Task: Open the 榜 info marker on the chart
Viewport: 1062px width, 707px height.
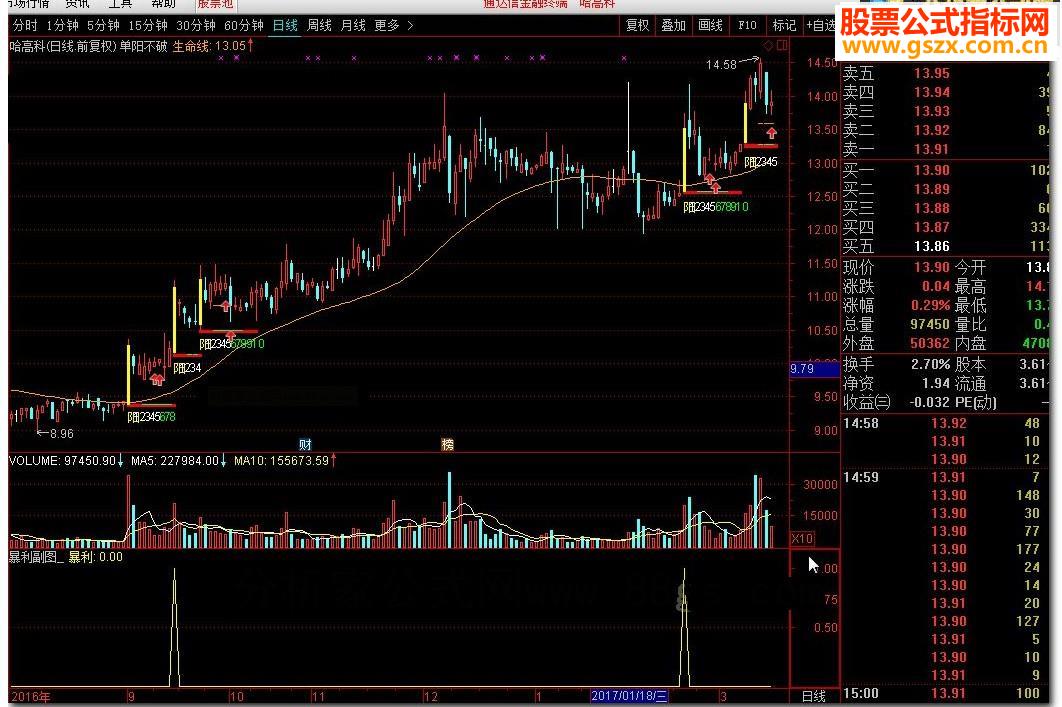Action: pyautogui.click(x=447, y=445)
